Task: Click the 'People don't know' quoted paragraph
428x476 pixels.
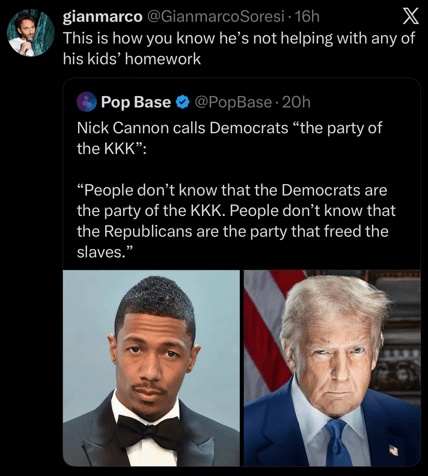Action: [236, 221]
